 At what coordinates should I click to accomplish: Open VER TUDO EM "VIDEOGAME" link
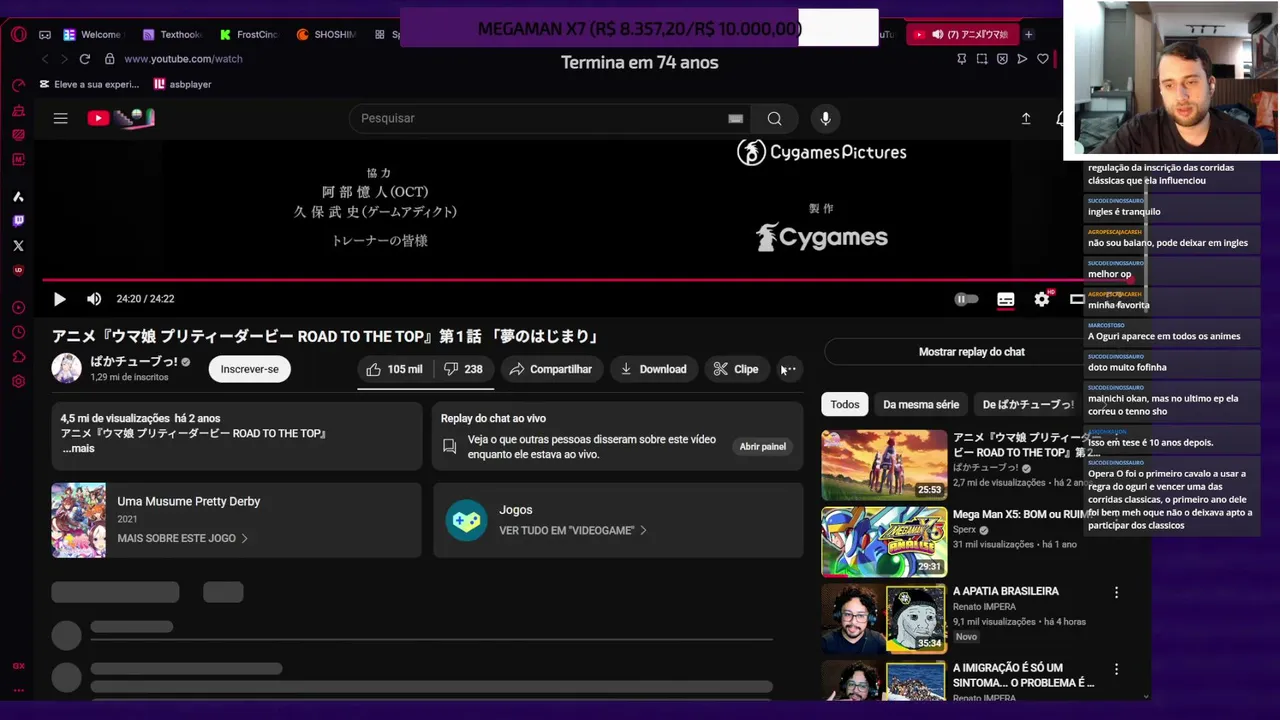pos(573,530)
